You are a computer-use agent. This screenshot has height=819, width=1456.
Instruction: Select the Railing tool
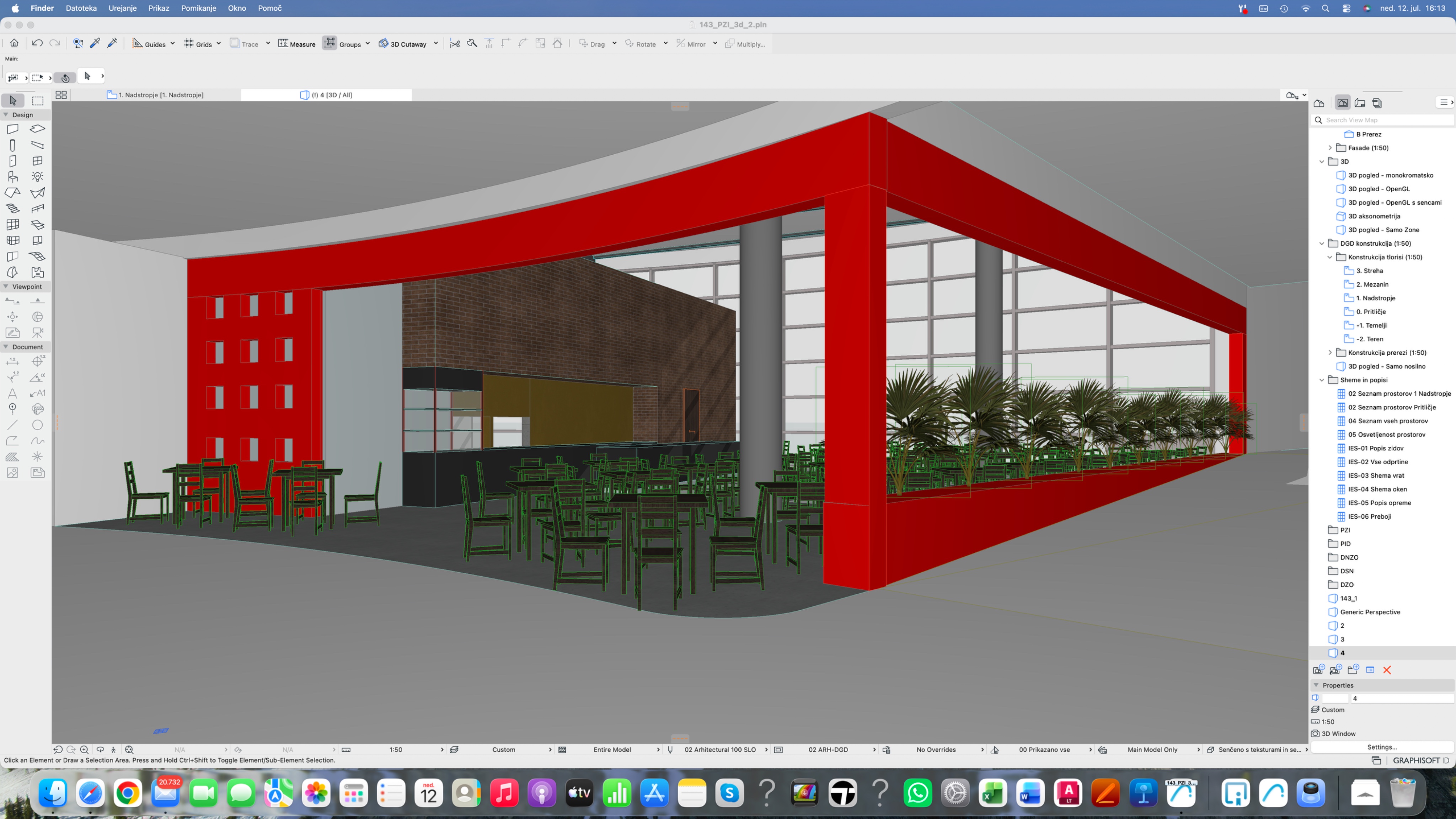pyautogui.click(x=38, y=209)
